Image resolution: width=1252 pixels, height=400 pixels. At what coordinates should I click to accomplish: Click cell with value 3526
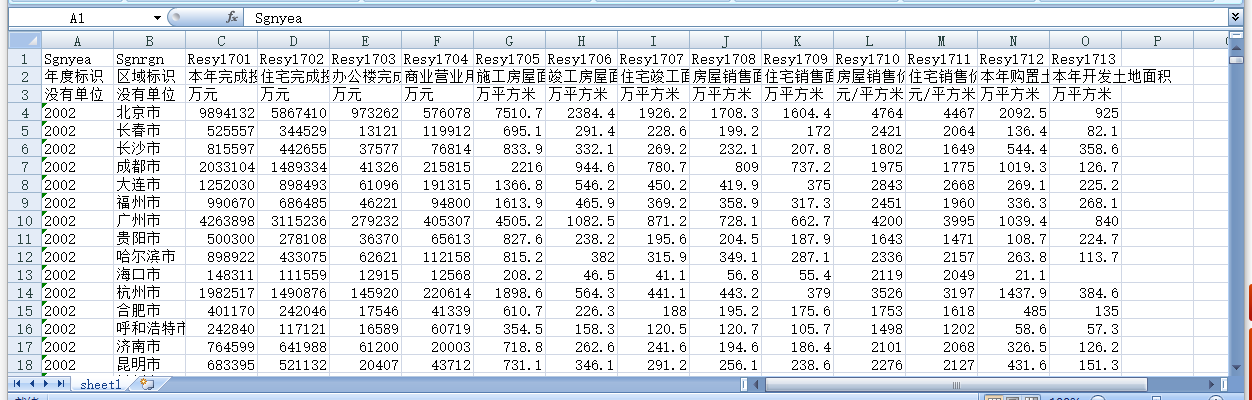point(869,293)
